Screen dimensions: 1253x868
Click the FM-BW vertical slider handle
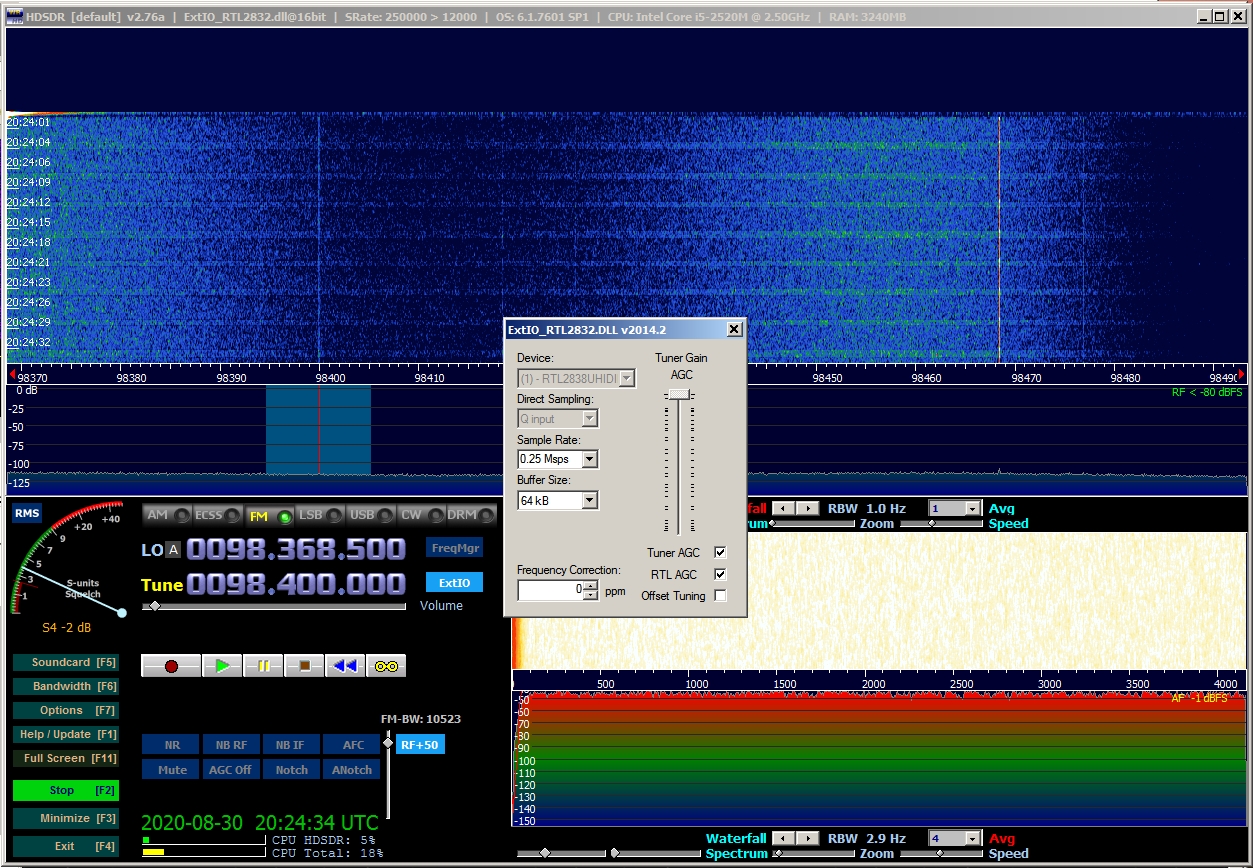click(388, 741)
